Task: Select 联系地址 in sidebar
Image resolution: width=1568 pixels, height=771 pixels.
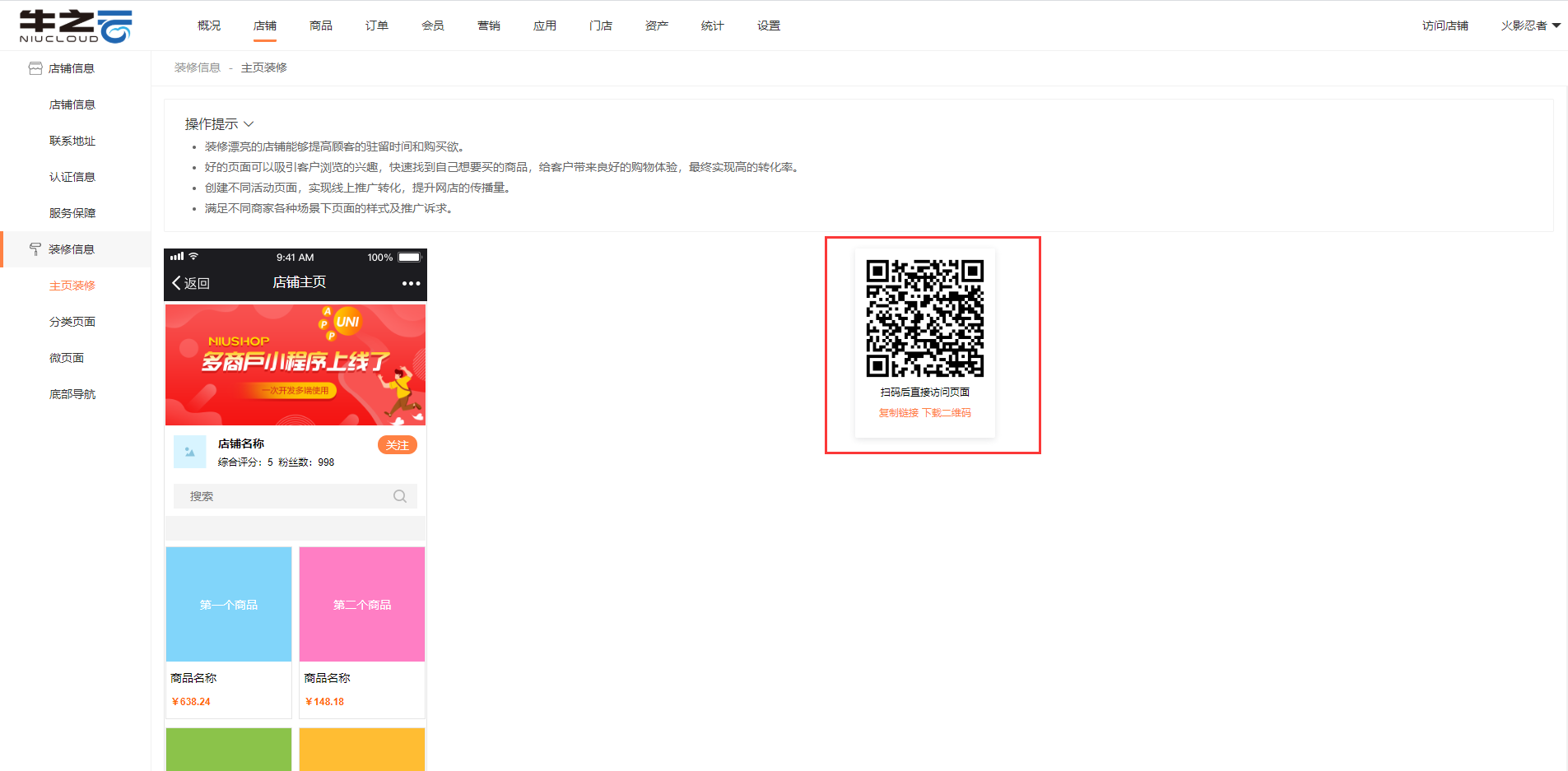Action: pos(72,141)
